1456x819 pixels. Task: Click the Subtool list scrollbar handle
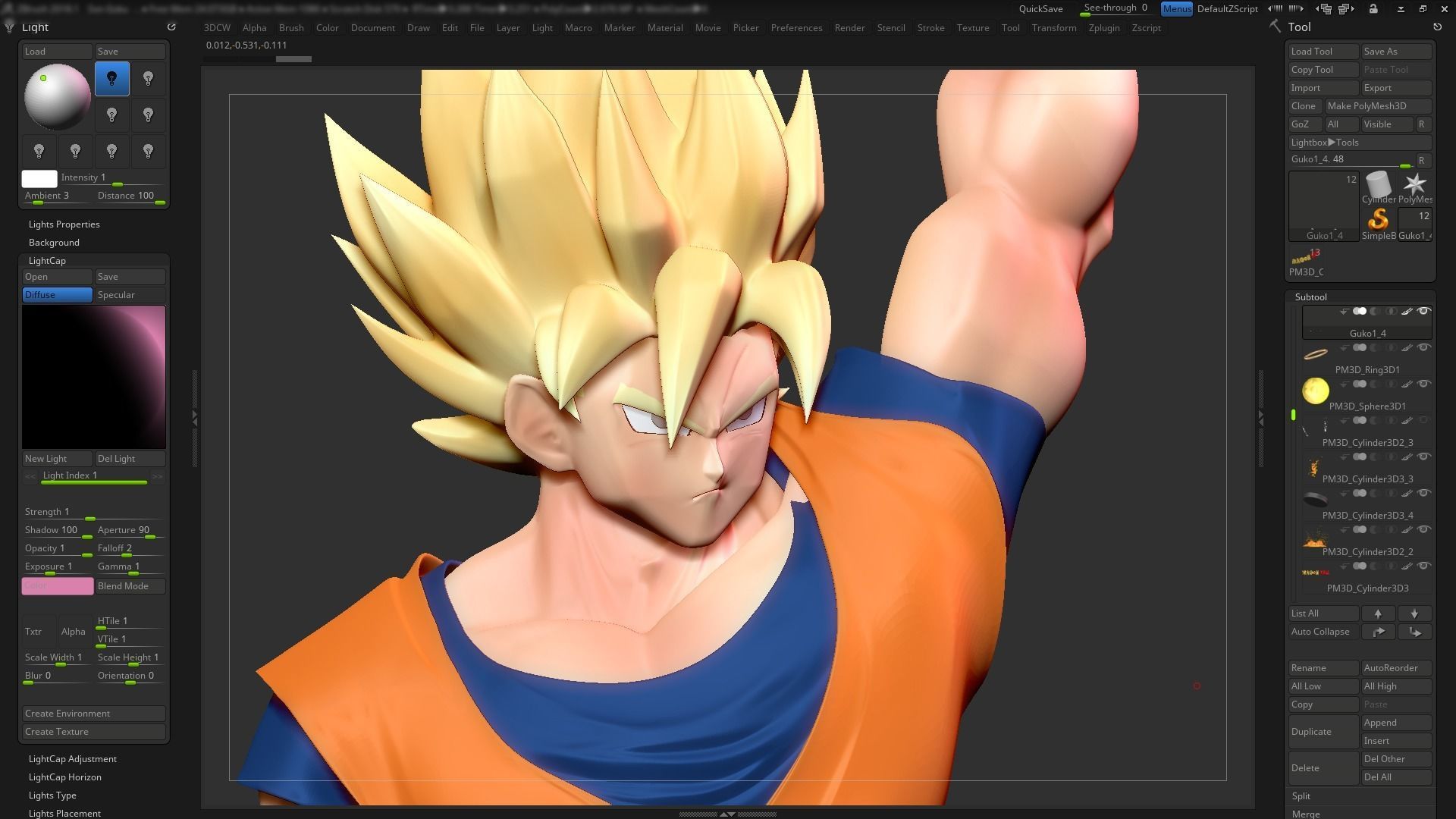(1294, 415)
